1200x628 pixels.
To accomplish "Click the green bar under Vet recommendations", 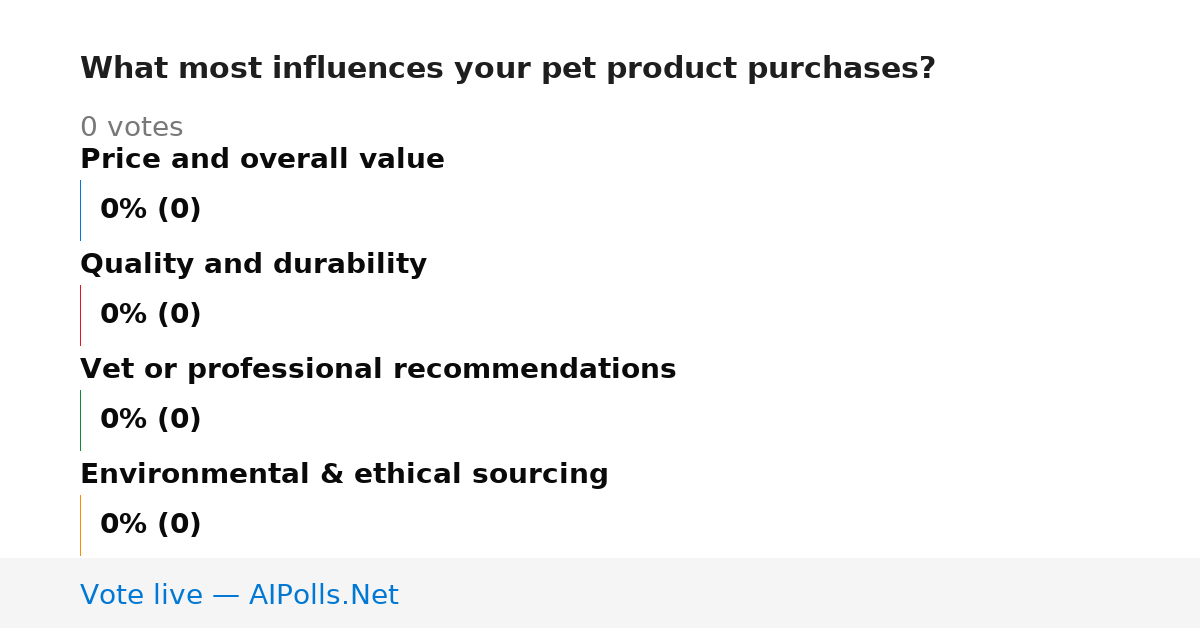I will tap(80, 420).
